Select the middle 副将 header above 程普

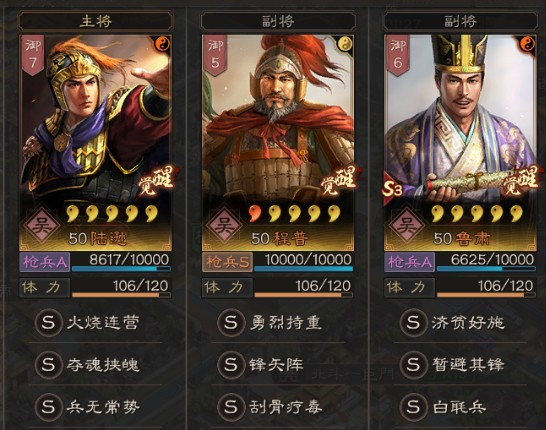tap(278, 21)
